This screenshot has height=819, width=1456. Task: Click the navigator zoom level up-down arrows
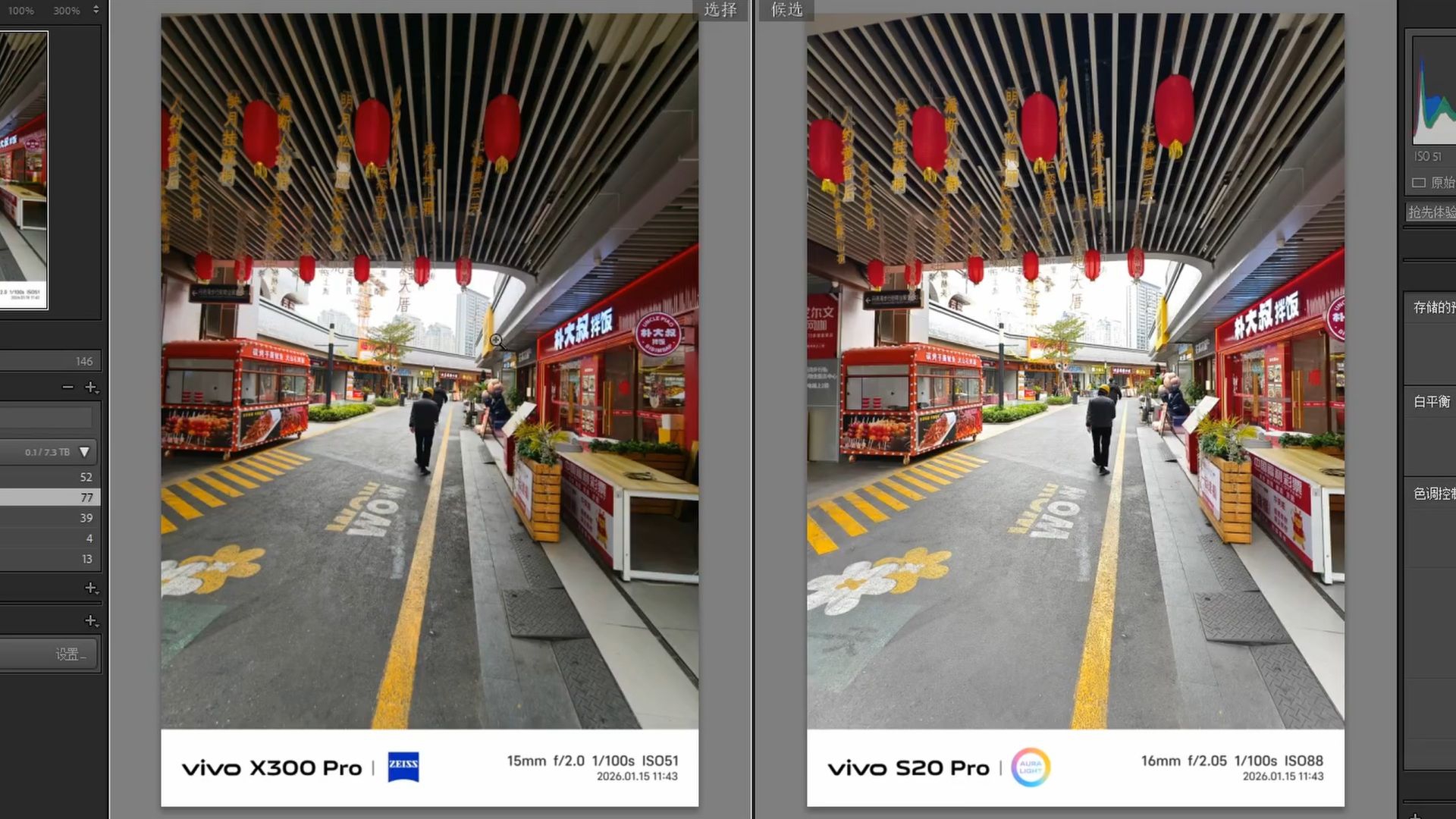click(96, 11)
